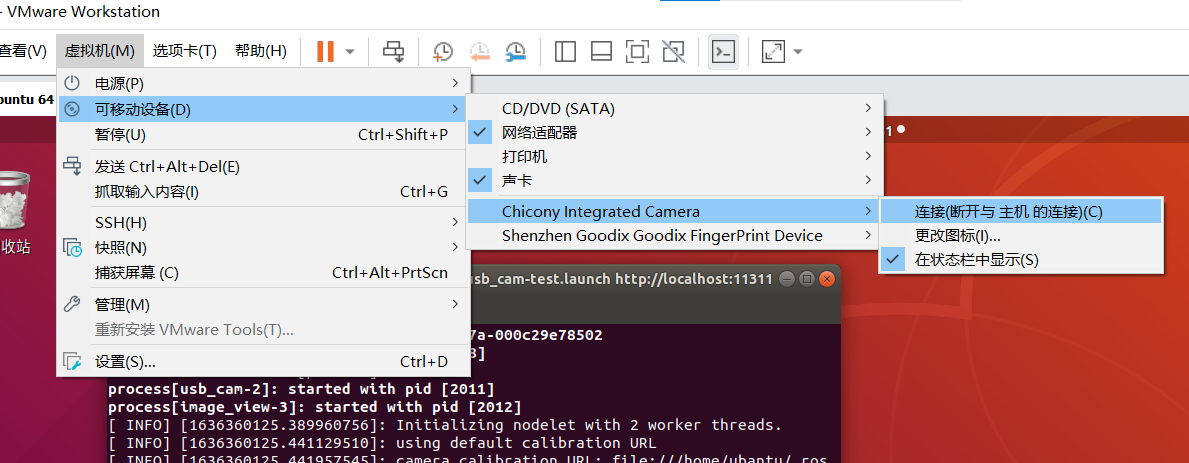The image size is (1189, 463).
Task: Open the trash icon on Ubuntu desktop
Action: point(14,199)
